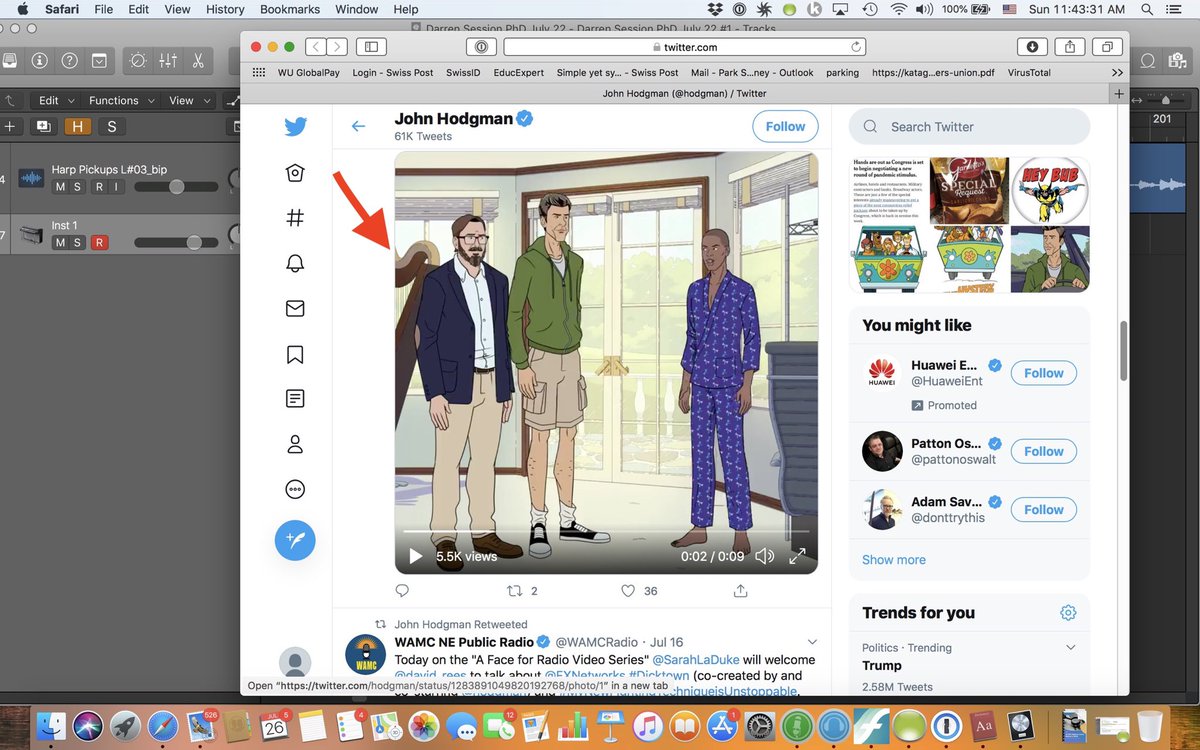The height and width of the screenshot is (750, 1200).
Task: Show Safari Favorites grid icon
Action: pos(259,72)
